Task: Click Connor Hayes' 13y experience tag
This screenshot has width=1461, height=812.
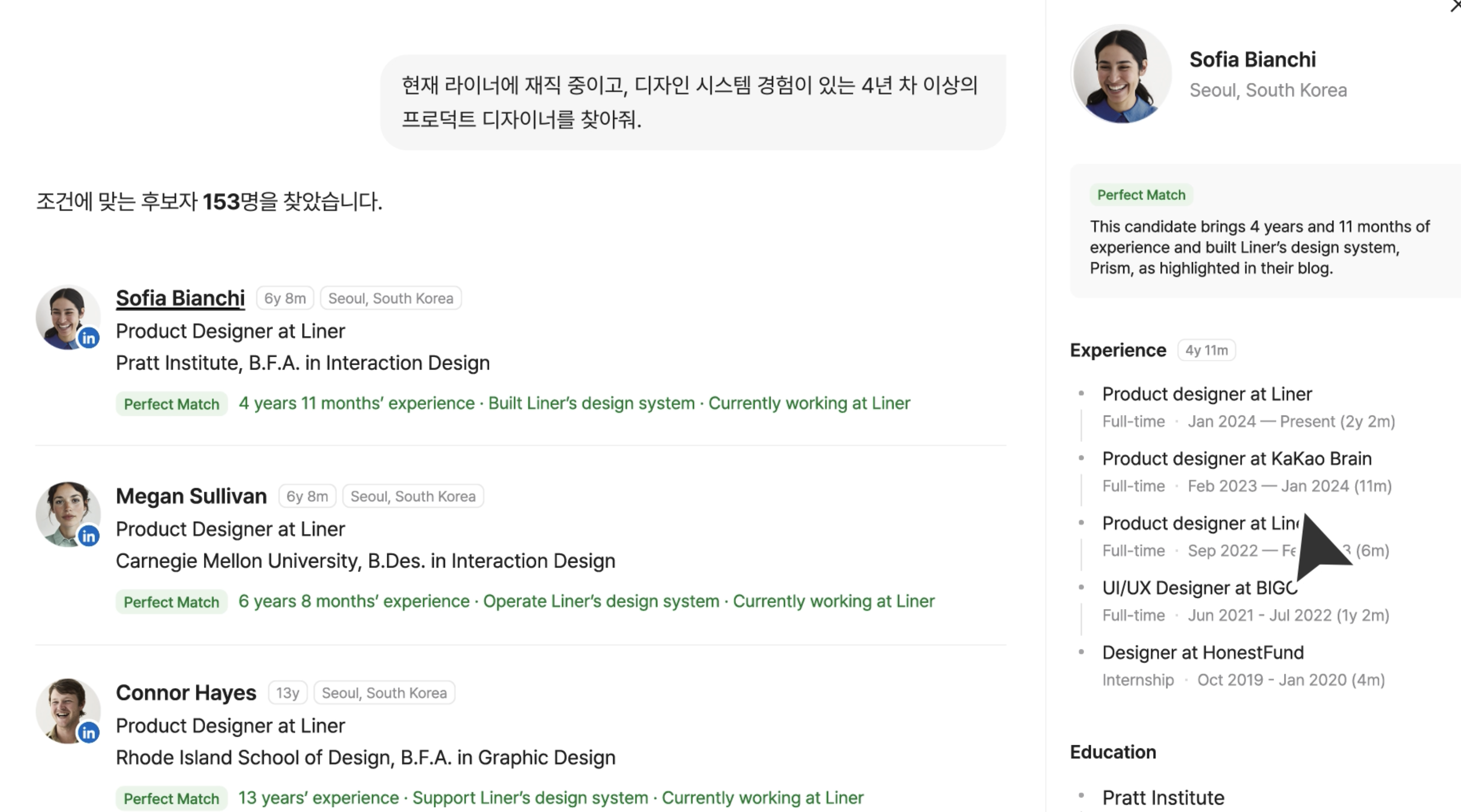Action: (x=287, y=693)
